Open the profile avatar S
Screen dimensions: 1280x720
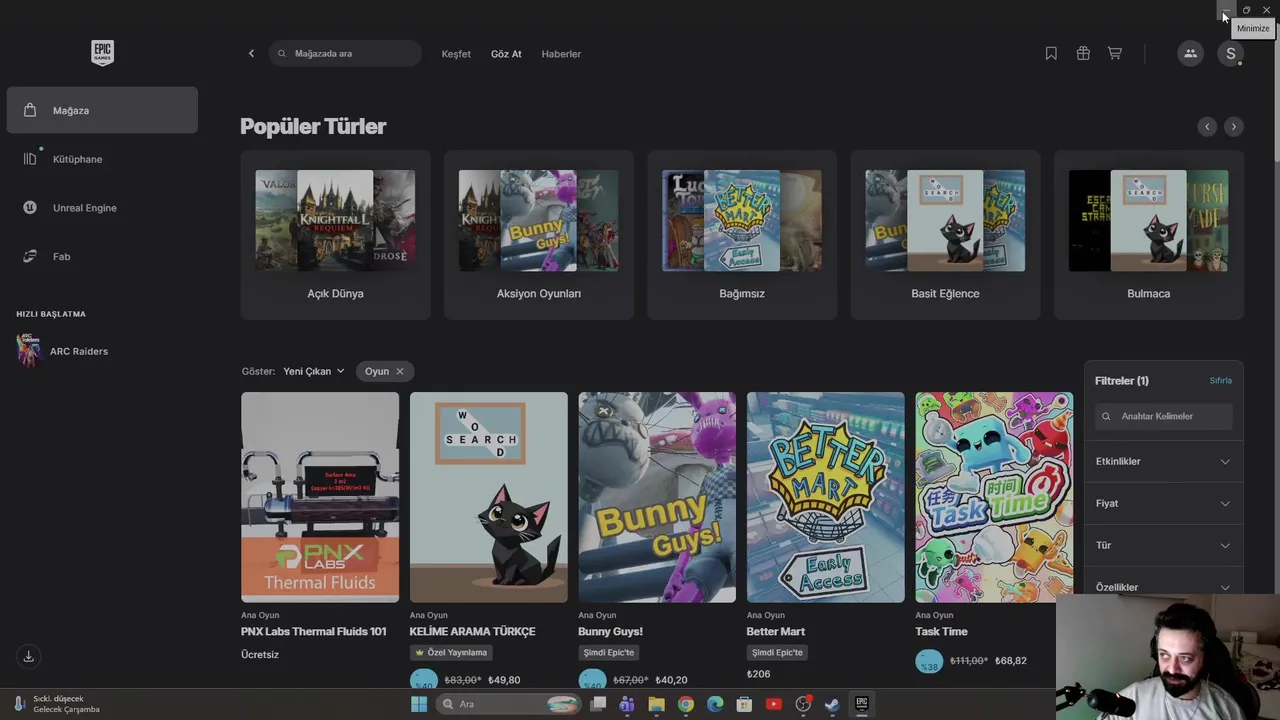[1231, 53]
